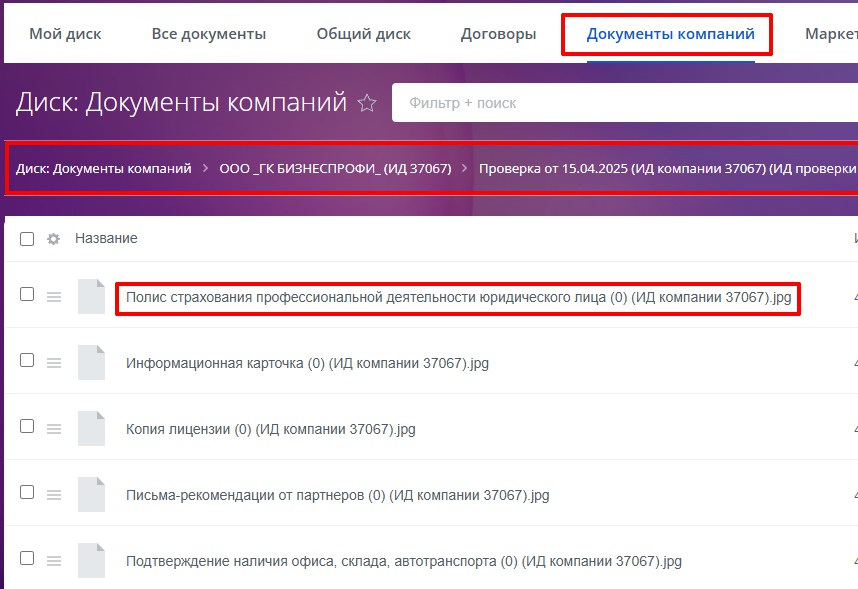
Task: Open Информационная карточка (0) file
Action: click(308, 363)
